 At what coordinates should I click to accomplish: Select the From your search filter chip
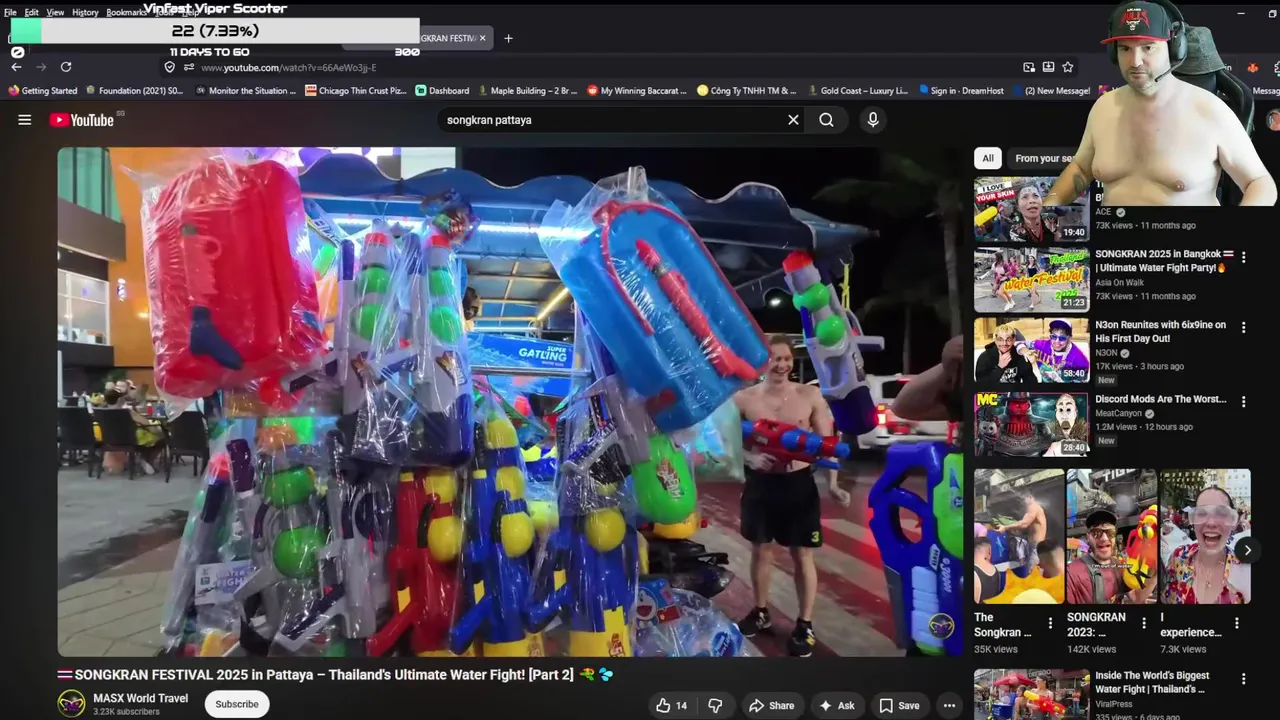pyautogui.click(x=1043, y=158)
